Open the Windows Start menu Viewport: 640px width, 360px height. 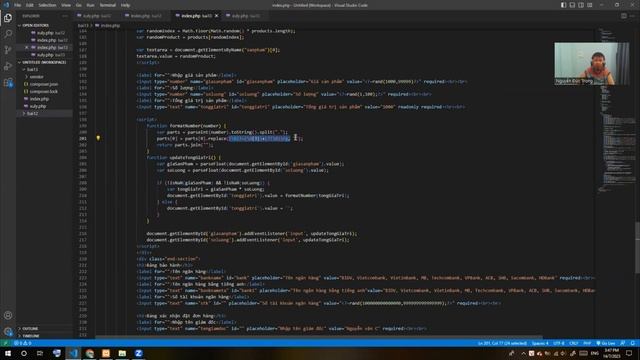pos(8,353)
